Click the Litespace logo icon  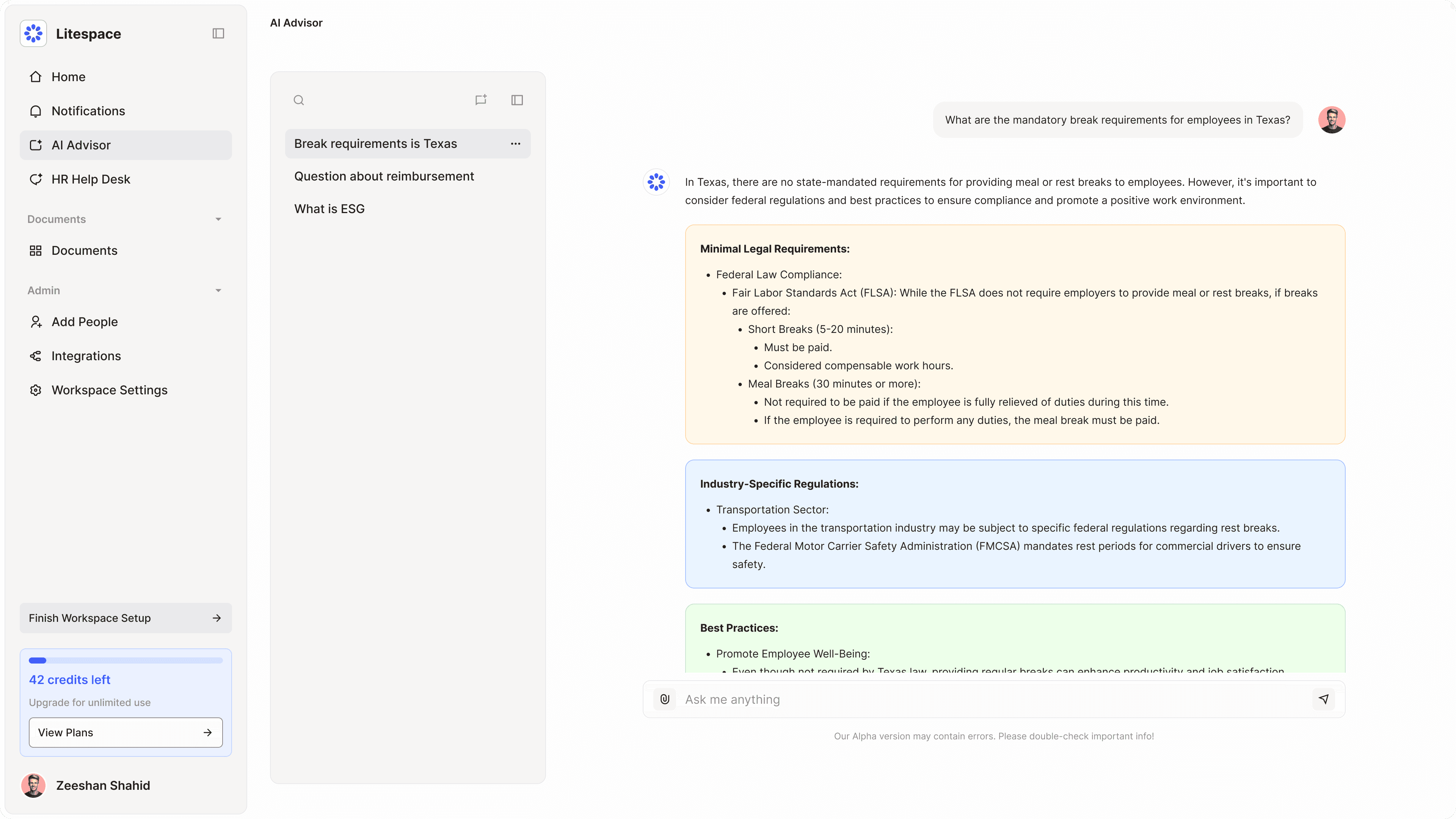point(33,33)
